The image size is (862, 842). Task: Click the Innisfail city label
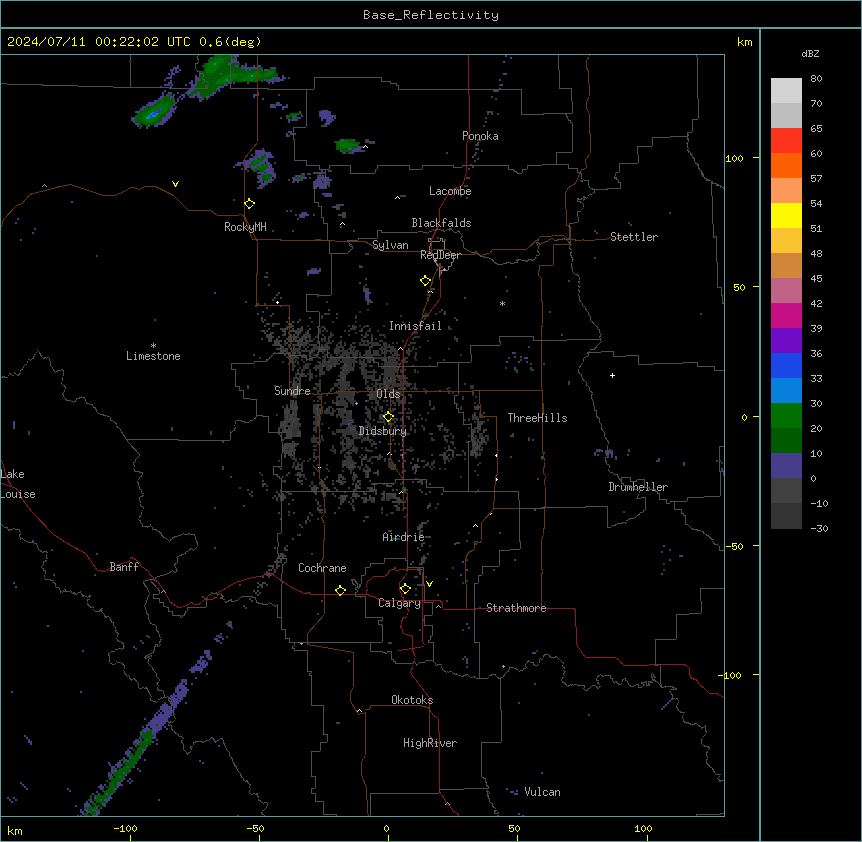click(415, 326)
